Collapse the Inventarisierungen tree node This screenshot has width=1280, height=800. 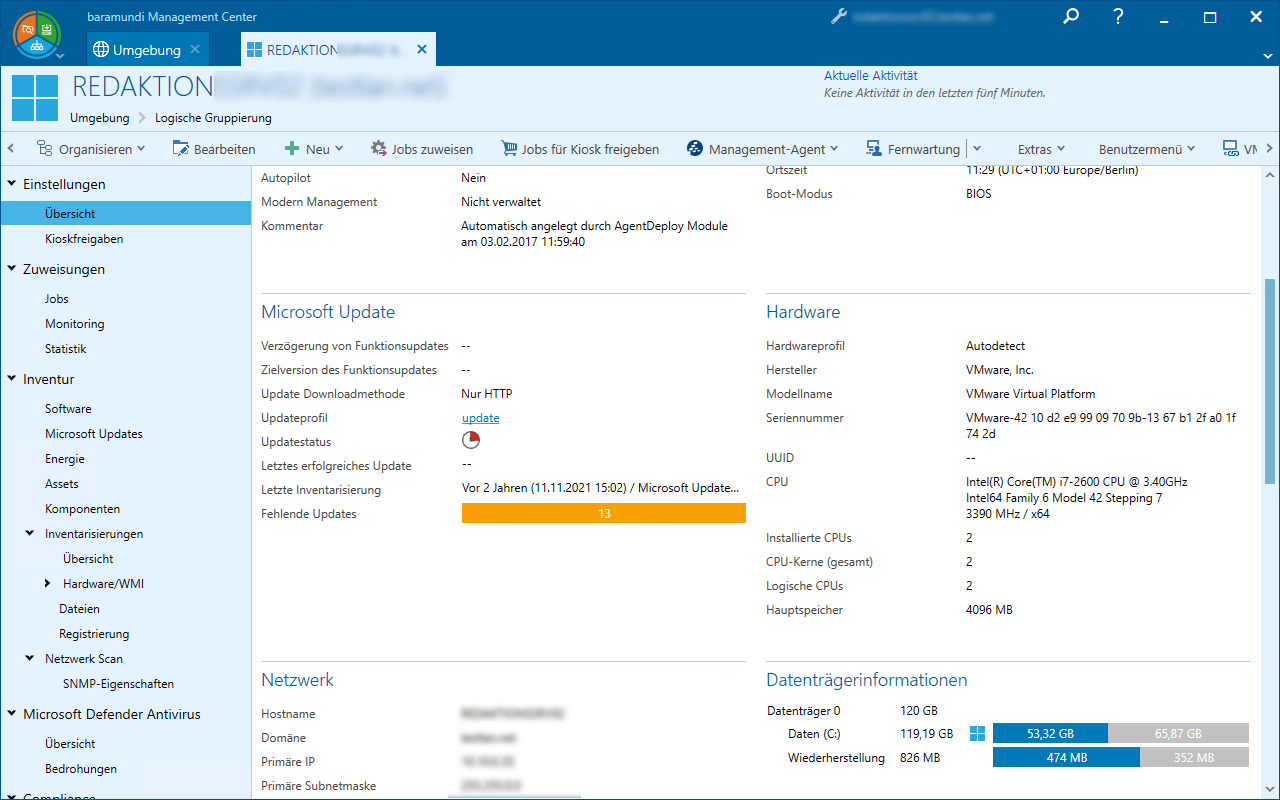[x=30, y=534]
